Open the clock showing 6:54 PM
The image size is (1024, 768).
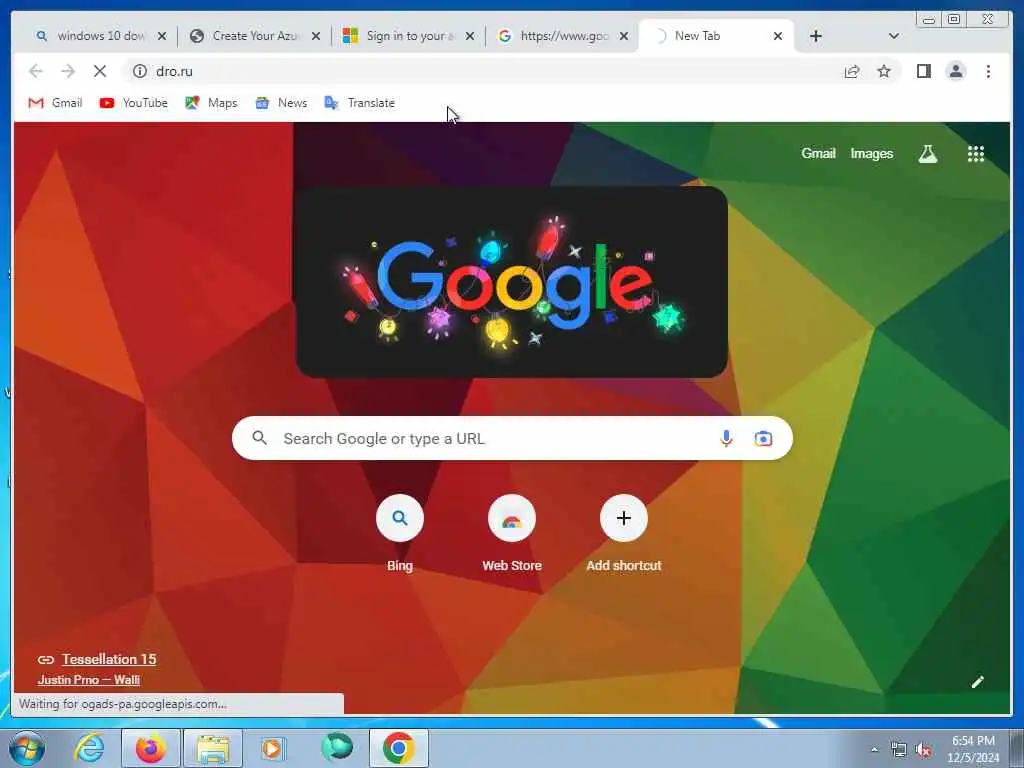pyautogui.click(x=973, y=749)
